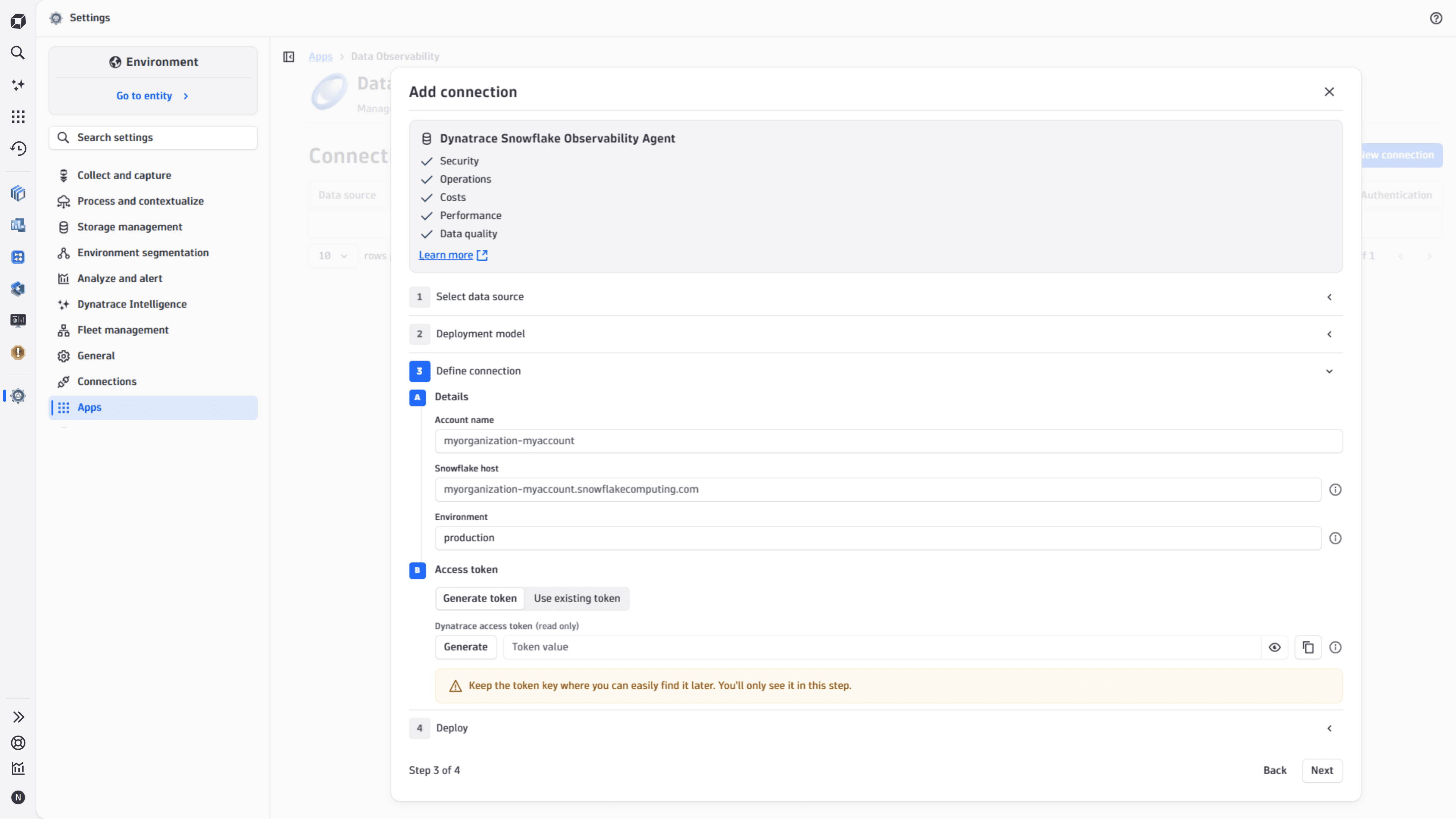The width and height of the screenshot is (1456, 819).
Task: Open the Settings app icon in the left rail
Action: pos(18,396)
